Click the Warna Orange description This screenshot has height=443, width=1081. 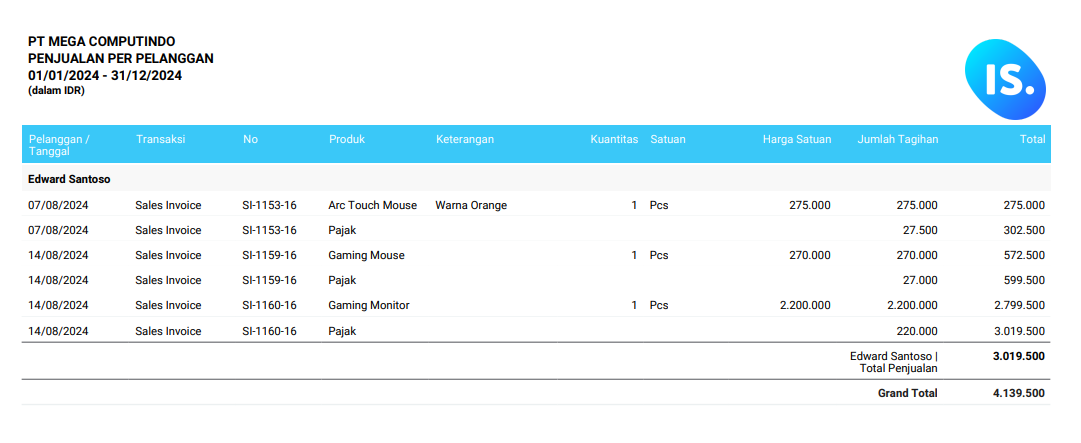tap(471, 205)
